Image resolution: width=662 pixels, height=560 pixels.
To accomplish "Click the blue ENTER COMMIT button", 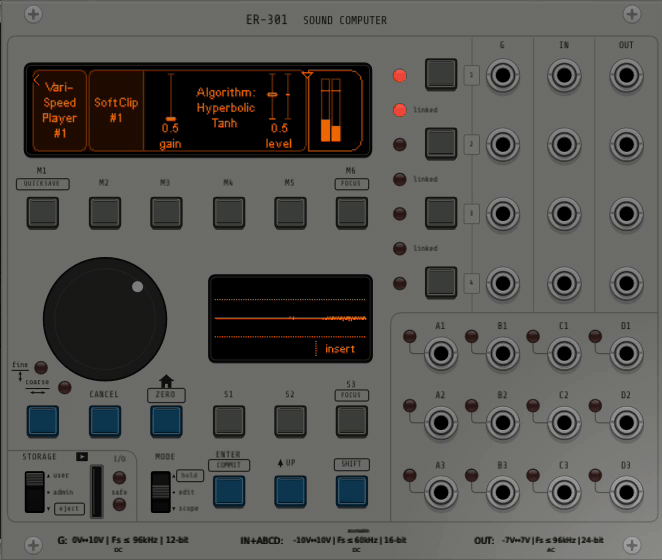I will pos(228,491).
